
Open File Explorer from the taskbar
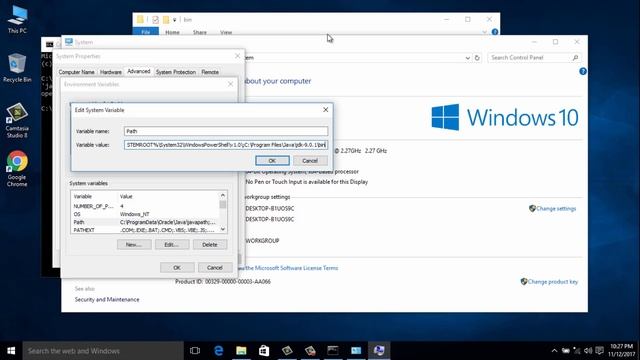(x=241, y=351)
